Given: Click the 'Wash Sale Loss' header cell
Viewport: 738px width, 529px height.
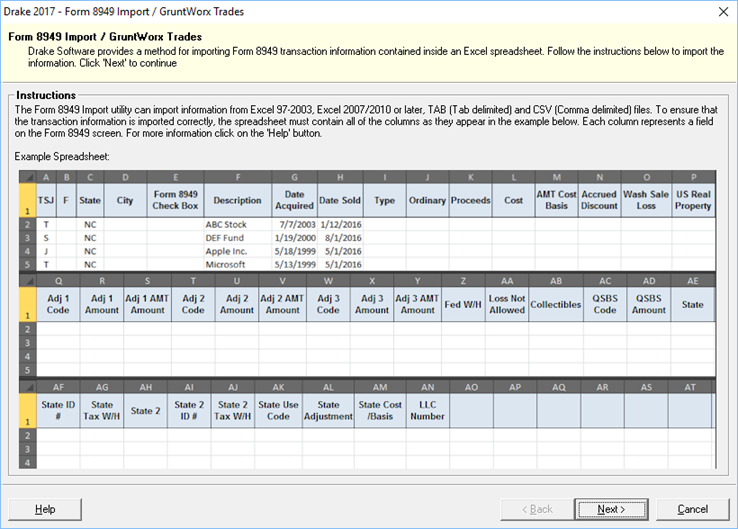Looking at the screenshot, I should point(646,200).
